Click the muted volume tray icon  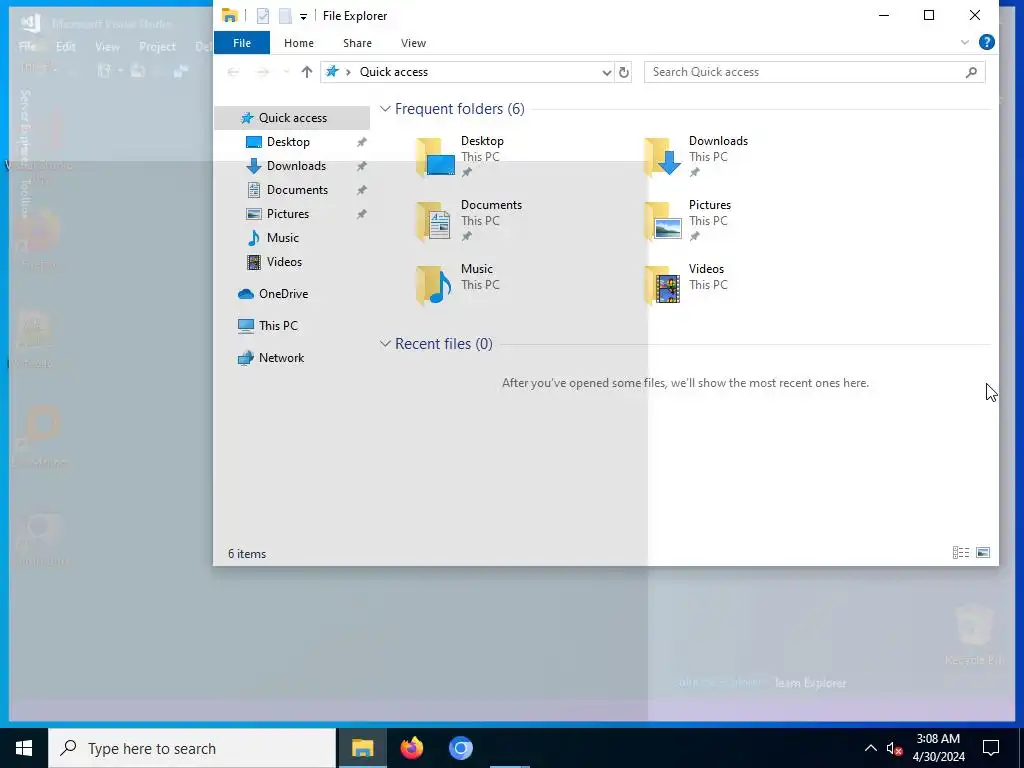[893, 748]
